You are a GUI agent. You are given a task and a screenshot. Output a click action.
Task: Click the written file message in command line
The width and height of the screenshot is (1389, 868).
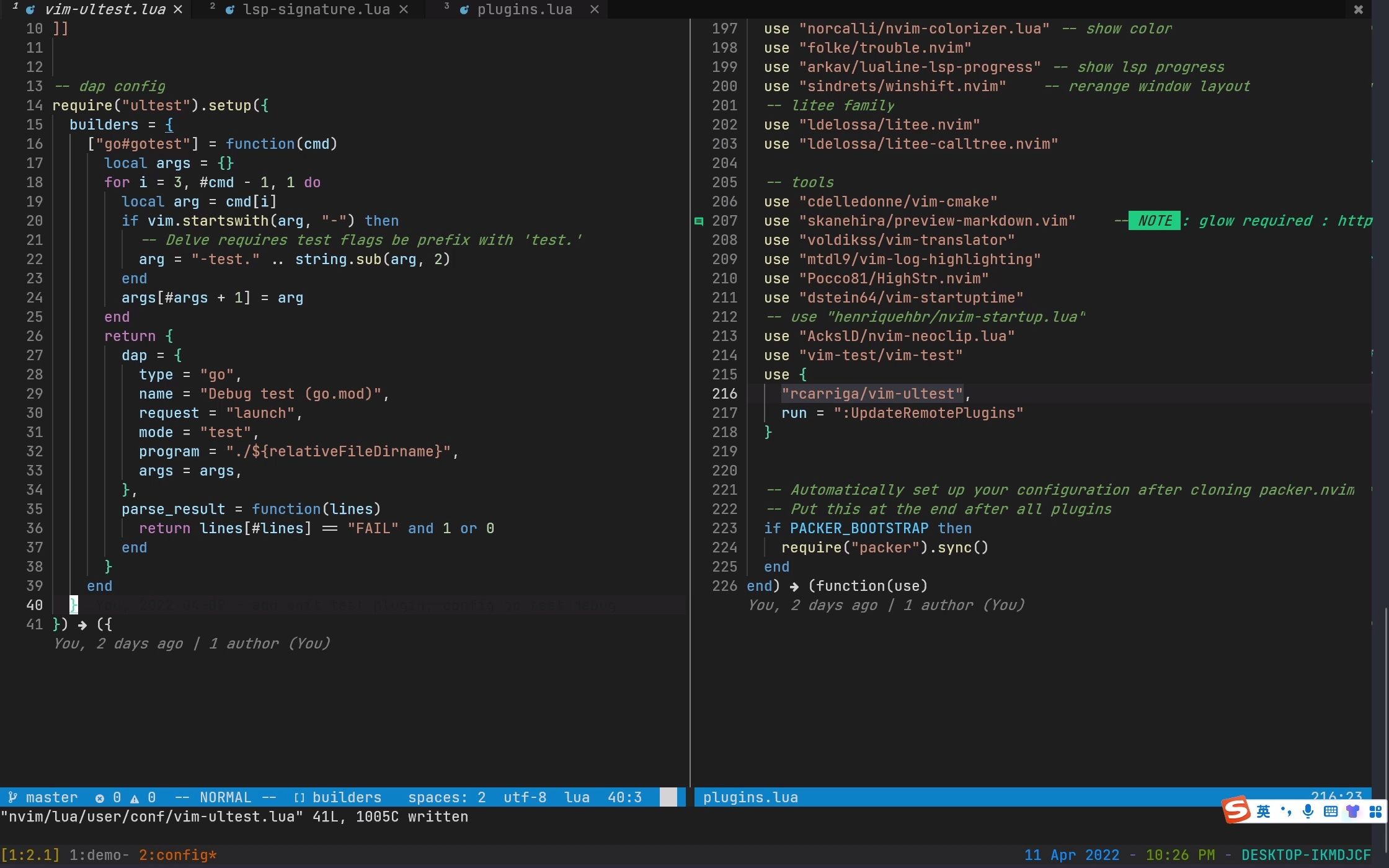(x=234, y=817)
